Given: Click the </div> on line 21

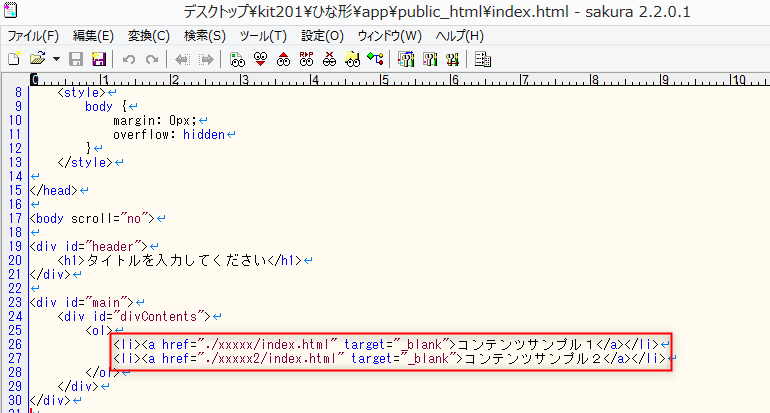Looking at the screenshot, I should point(50,275).
